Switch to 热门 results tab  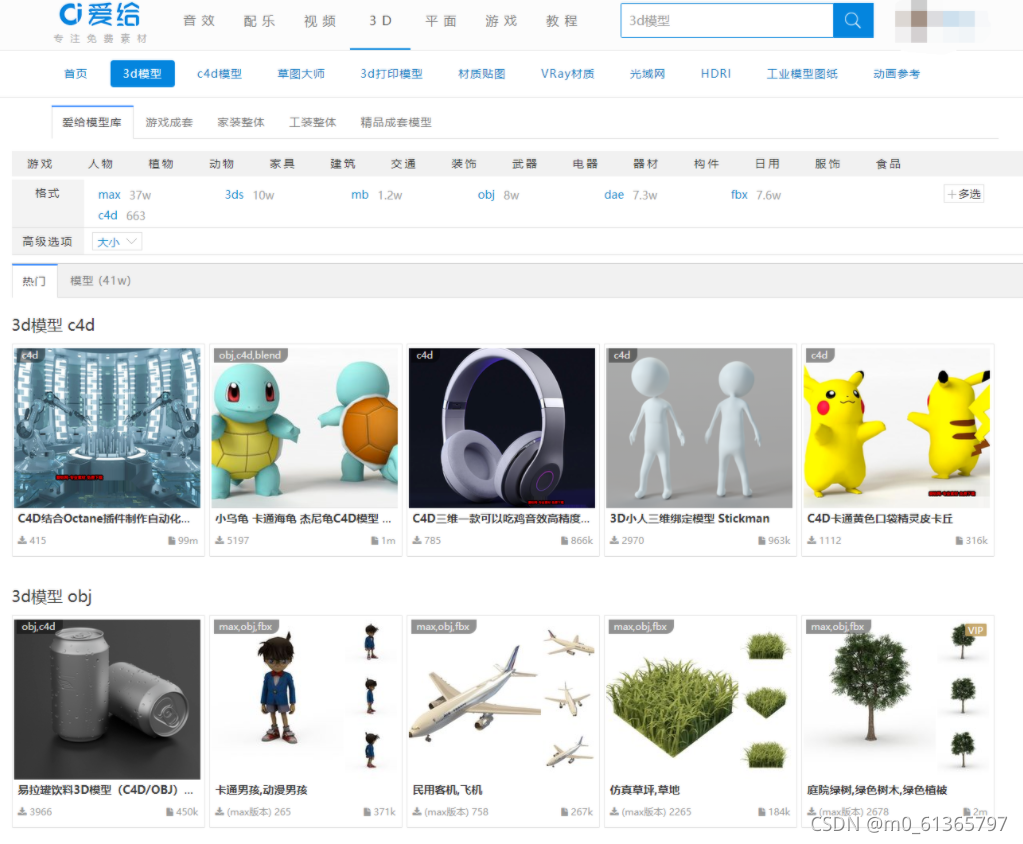coord(35,281)
